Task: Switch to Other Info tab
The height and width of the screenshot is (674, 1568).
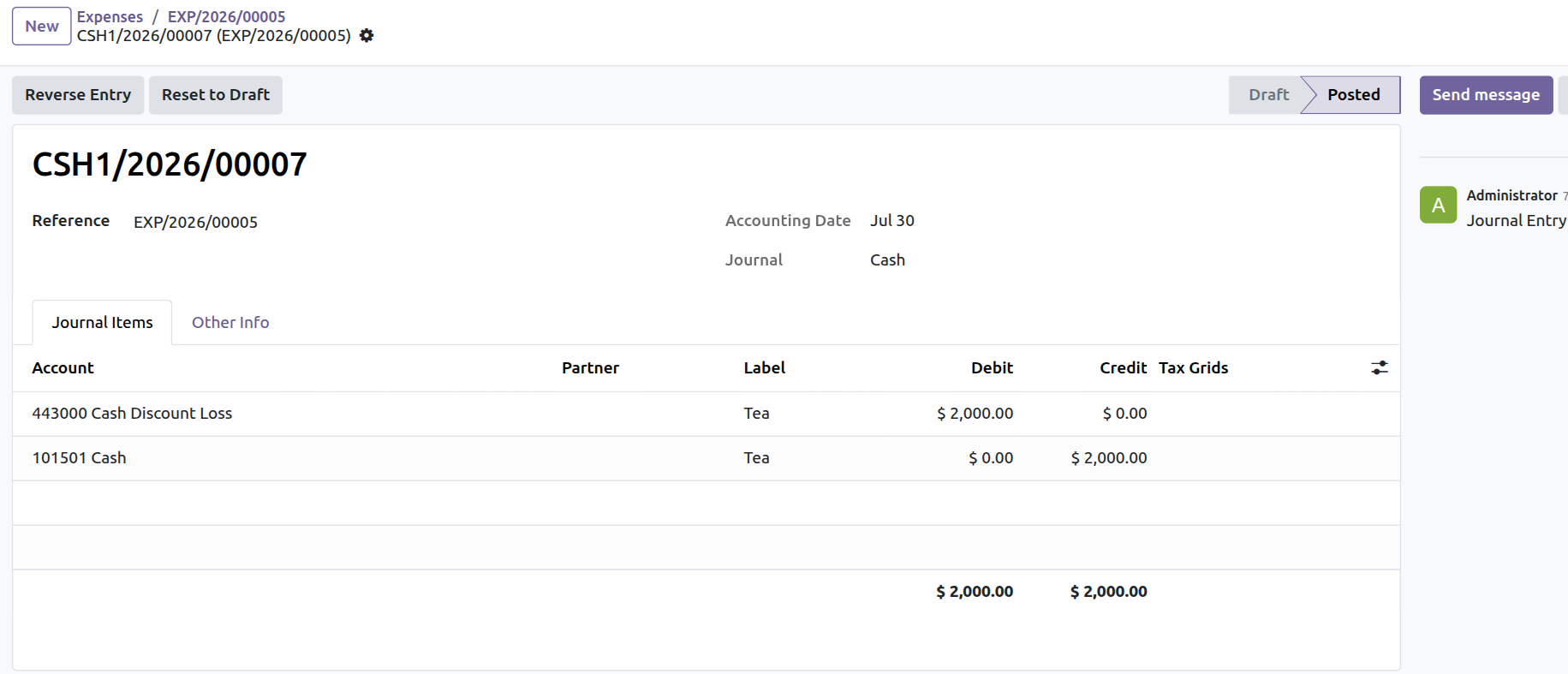Action: pyautogui.click(x=230, y=323)
